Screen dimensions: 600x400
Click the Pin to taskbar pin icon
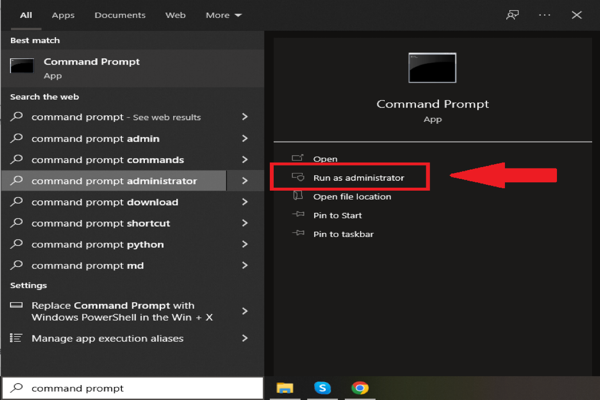click(298, 233)
